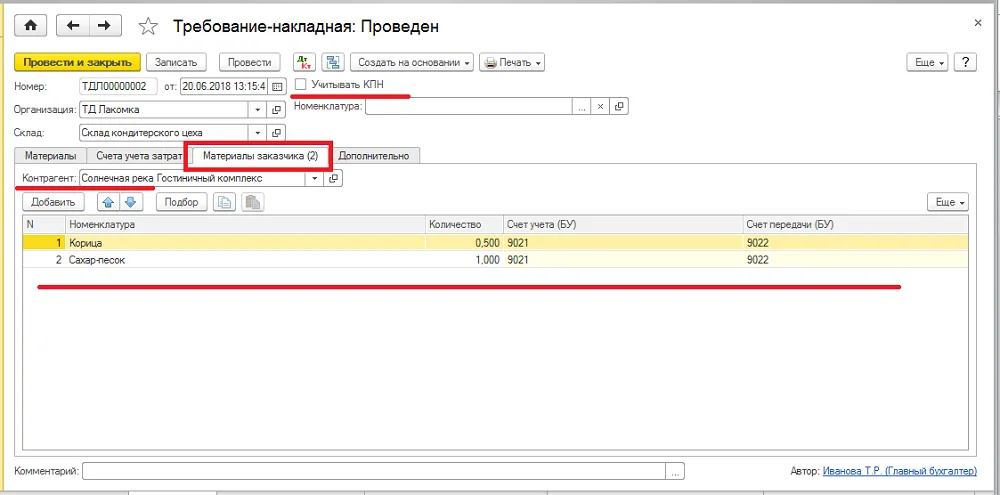Open calendar picker next to document date
This screenshot has width=1000, height=495.
277,86
